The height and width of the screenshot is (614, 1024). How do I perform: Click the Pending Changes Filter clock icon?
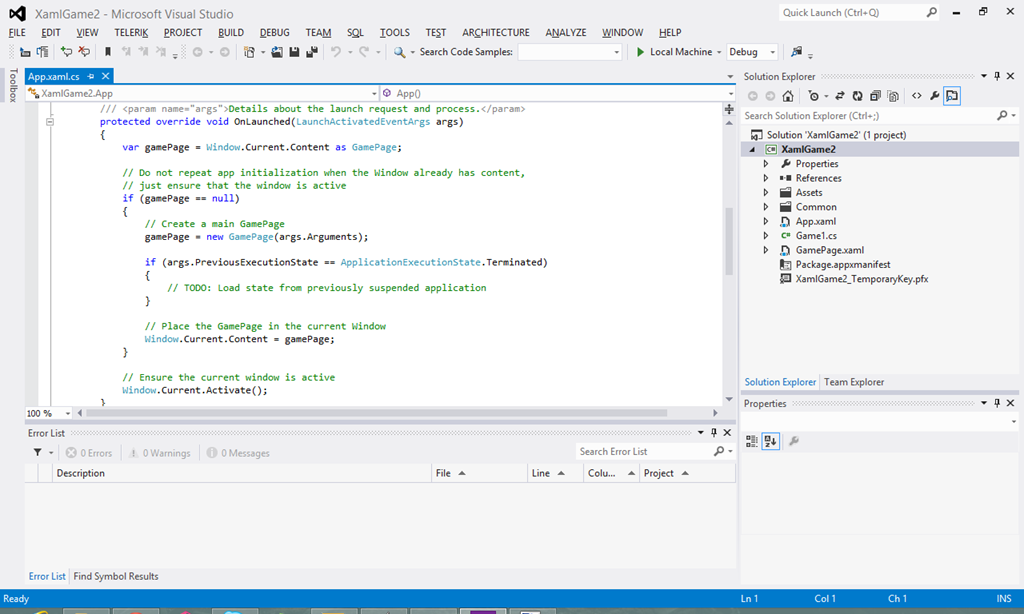[813, 96]
